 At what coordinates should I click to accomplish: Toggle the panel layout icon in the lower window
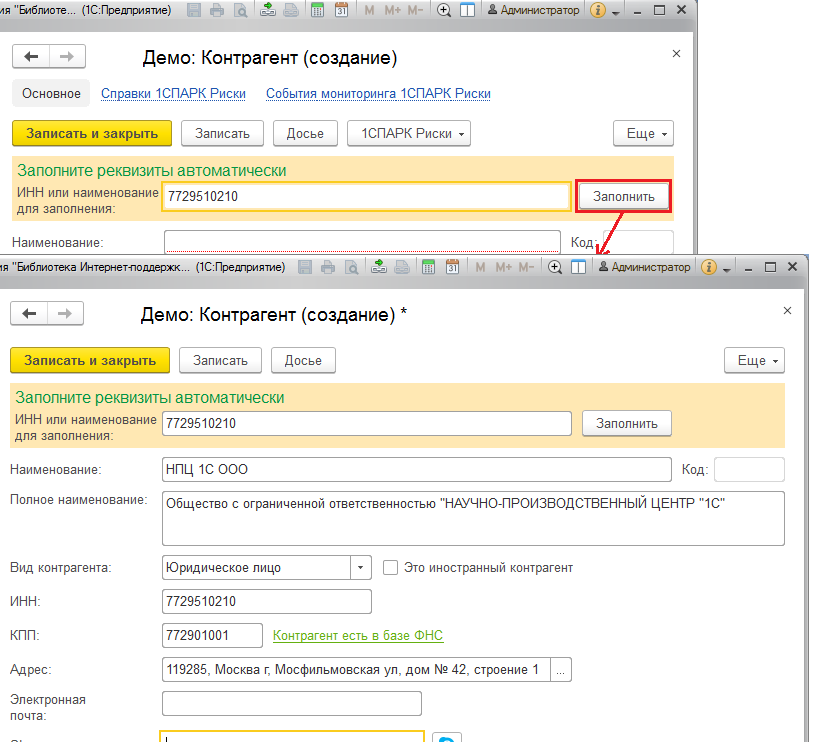click(x=578, y=267)
